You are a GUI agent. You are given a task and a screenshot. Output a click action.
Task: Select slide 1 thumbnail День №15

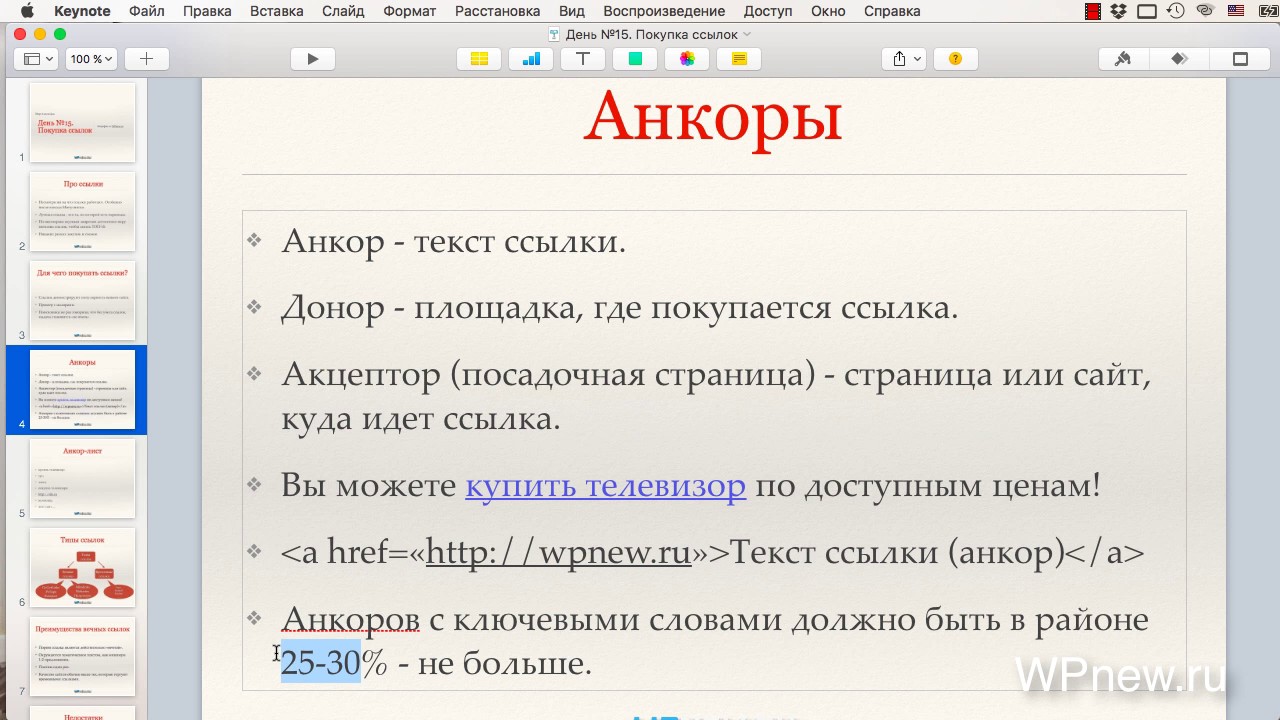[x=82, y=122]
